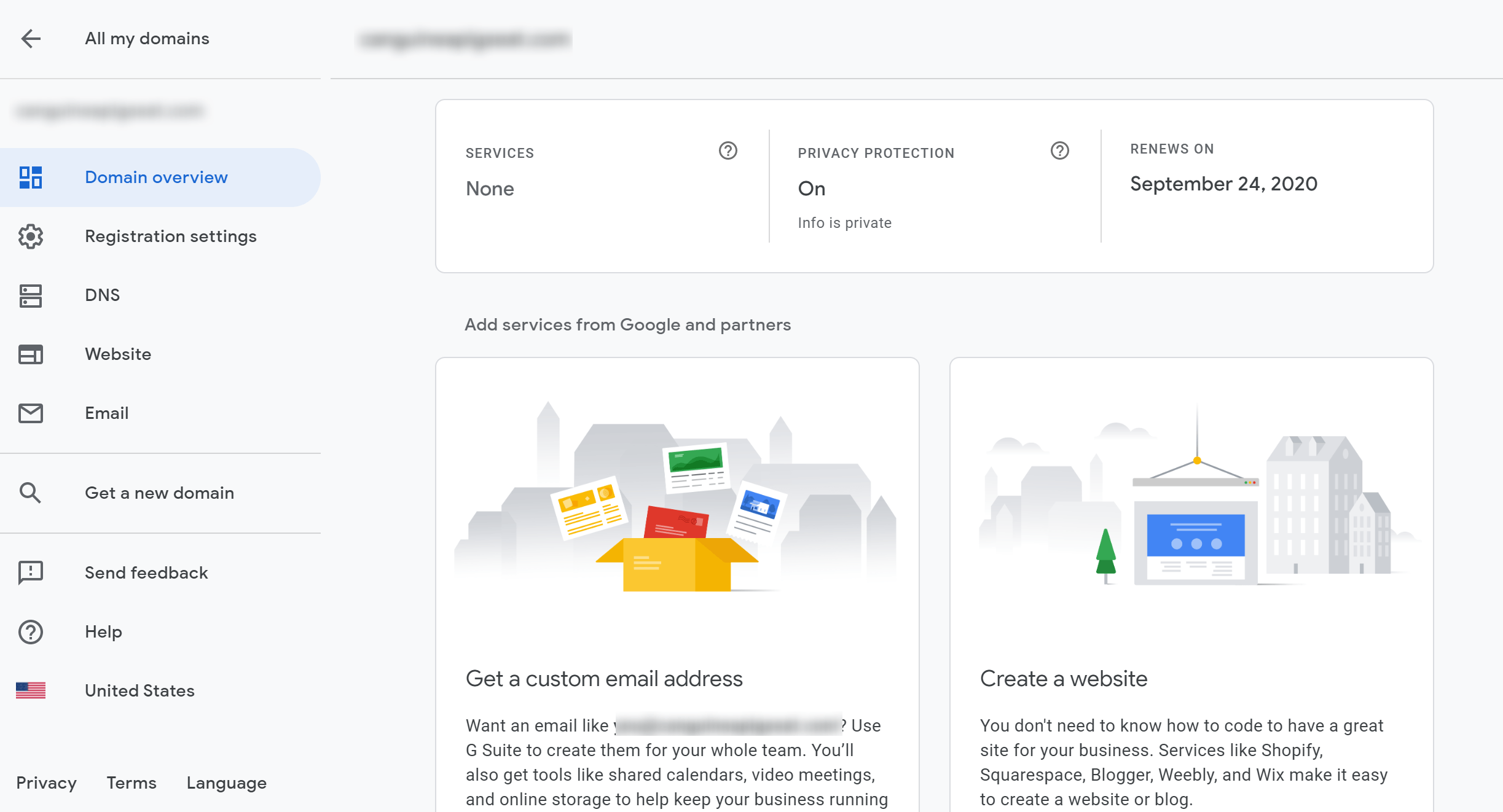Click the Domain overview icon

coord(31,177)
